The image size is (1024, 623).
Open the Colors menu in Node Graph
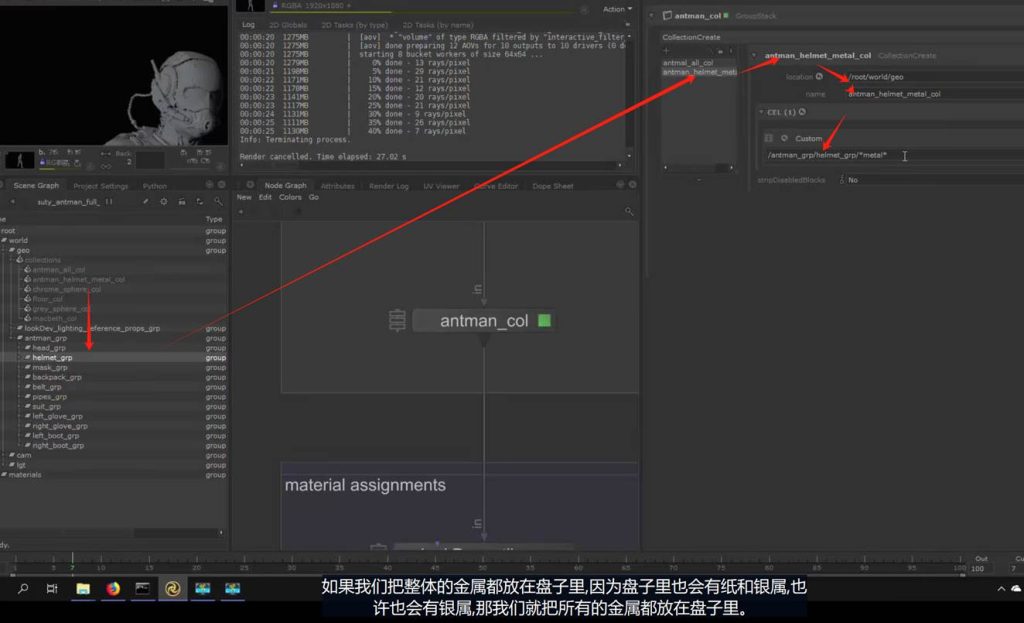[x=290, y=197]
